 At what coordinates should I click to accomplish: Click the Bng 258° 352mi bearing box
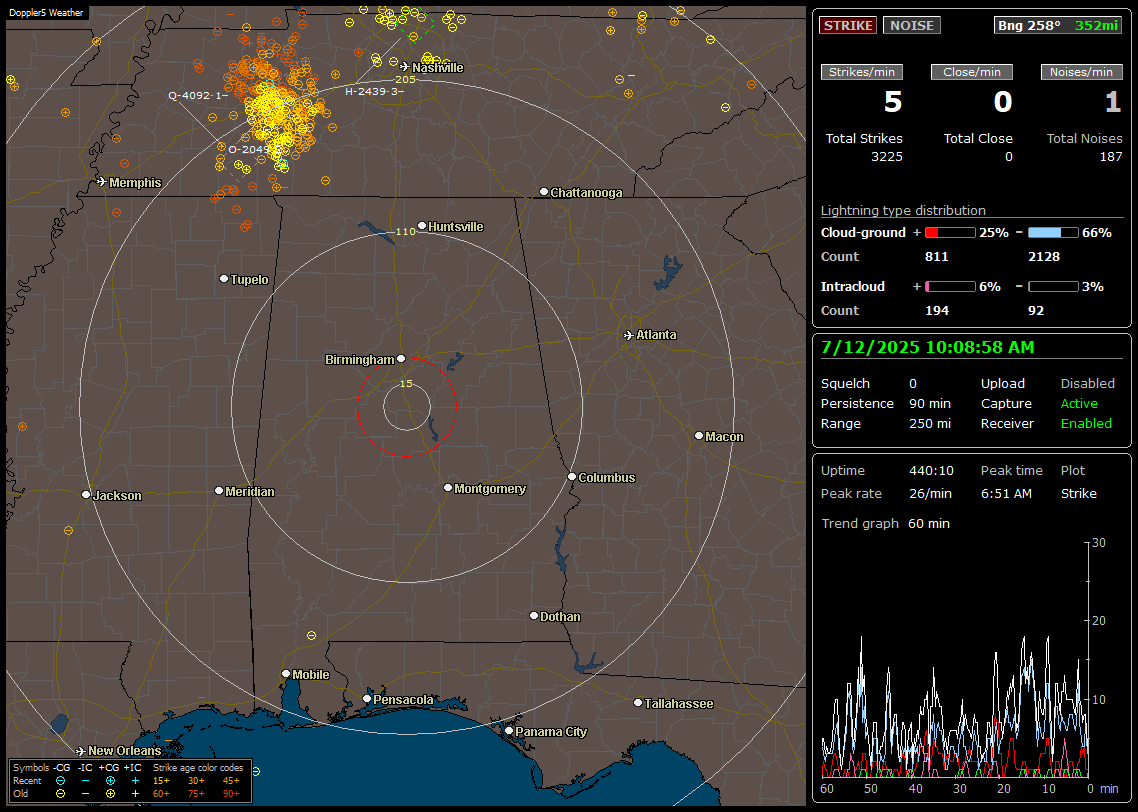point(1057,25)
